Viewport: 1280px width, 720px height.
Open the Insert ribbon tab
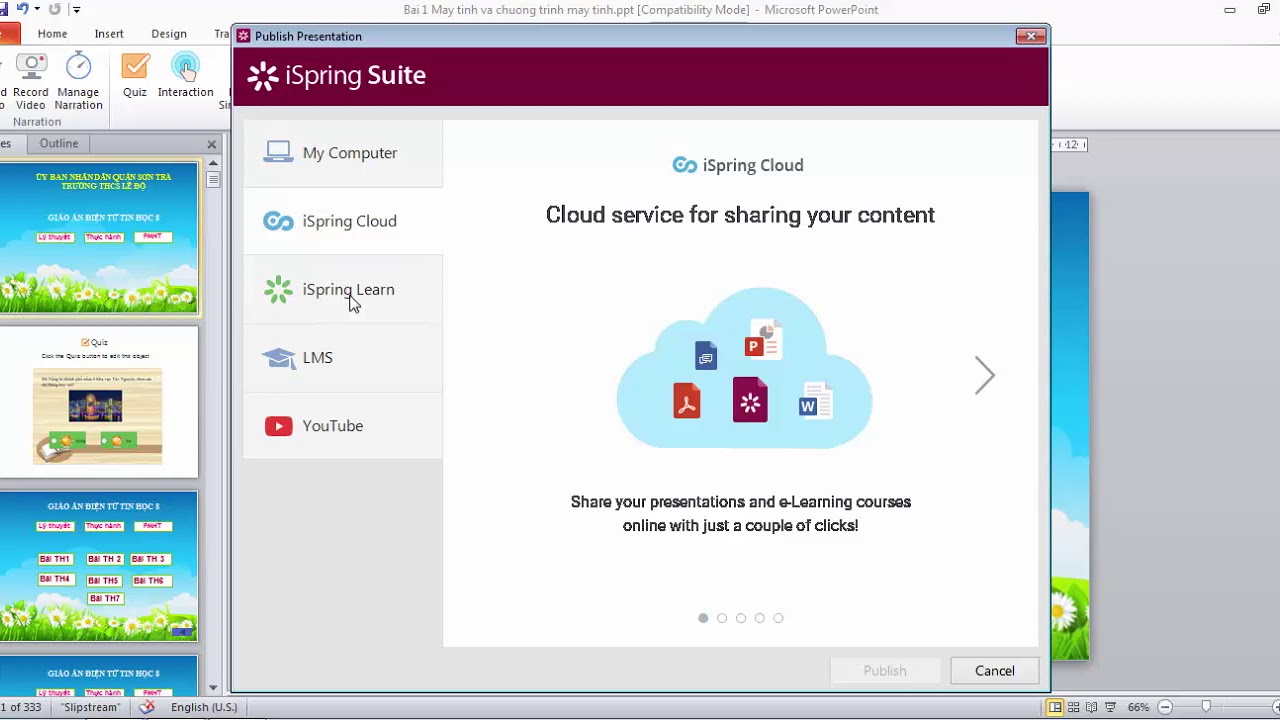[x=109, y=33]
